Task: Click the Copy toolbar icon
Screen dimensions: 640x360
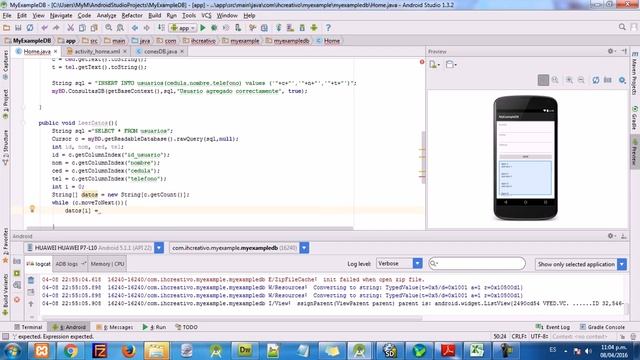Action: coord(82,28)
